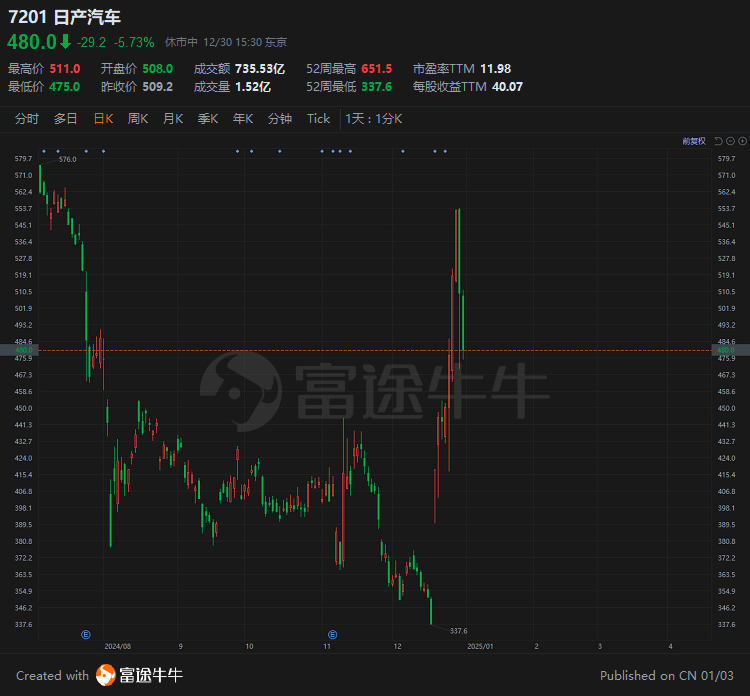Click the leftmost blue event dot above chart
Image resolution: width=750 pixels, height=696 pixels.
coord(44,151)
